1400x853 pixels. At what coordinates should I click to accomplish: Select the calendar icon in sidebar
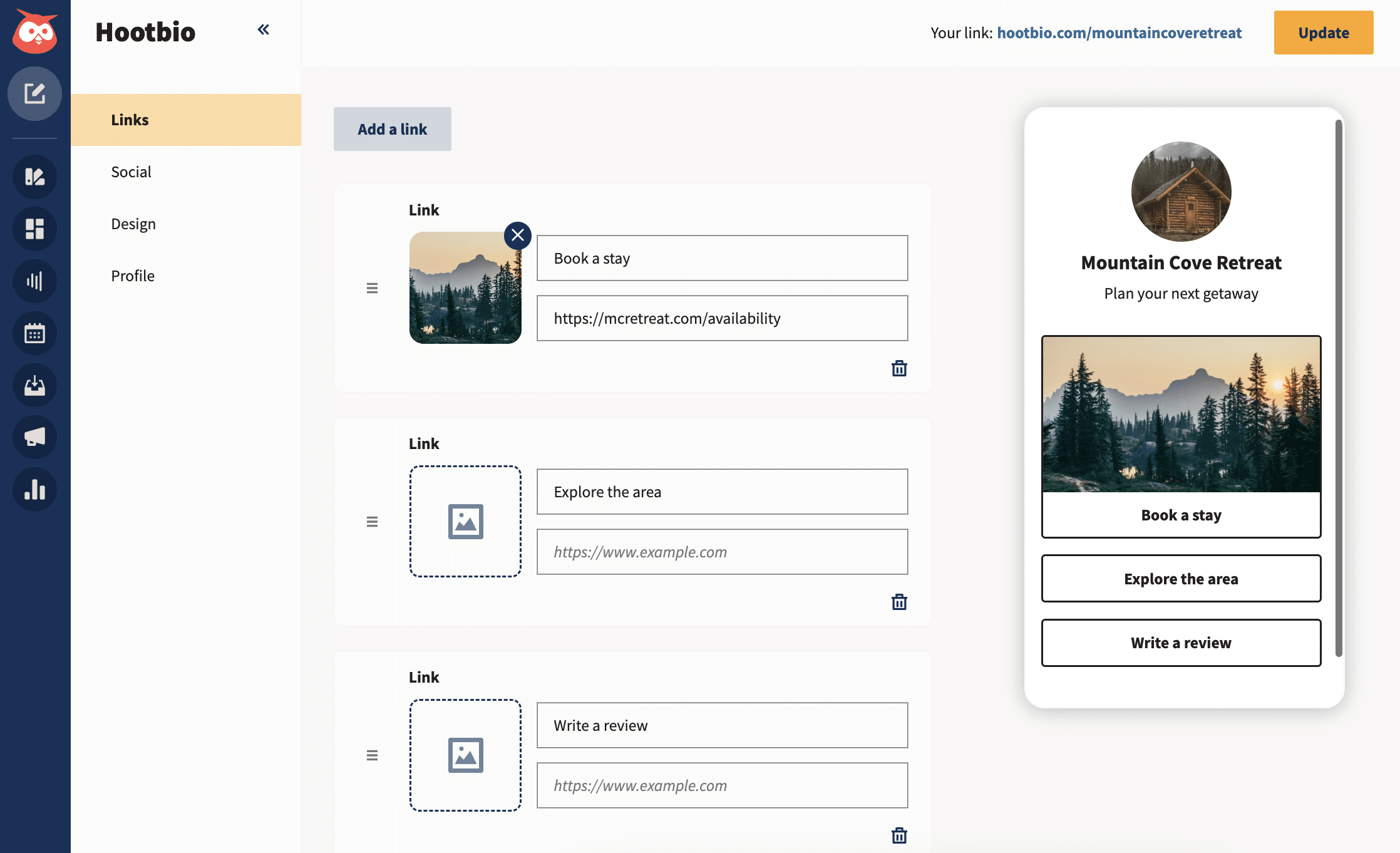(x=34, y=333)
